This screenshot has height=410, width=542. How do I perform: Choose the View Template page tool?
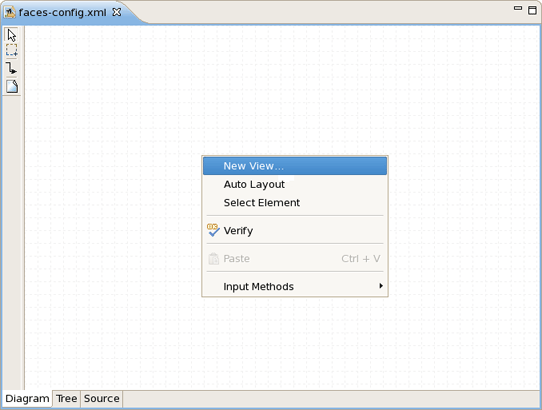pos(12,86)
